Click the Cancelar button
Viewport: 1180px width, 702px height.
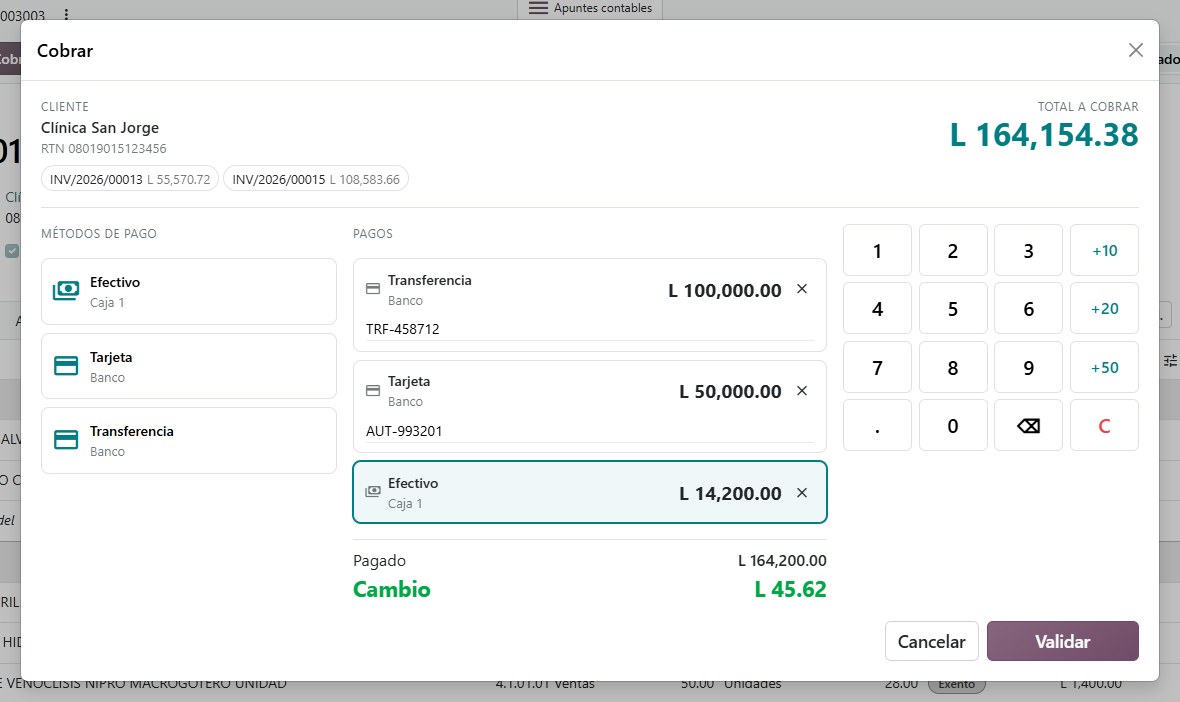[x=932, y=641]
